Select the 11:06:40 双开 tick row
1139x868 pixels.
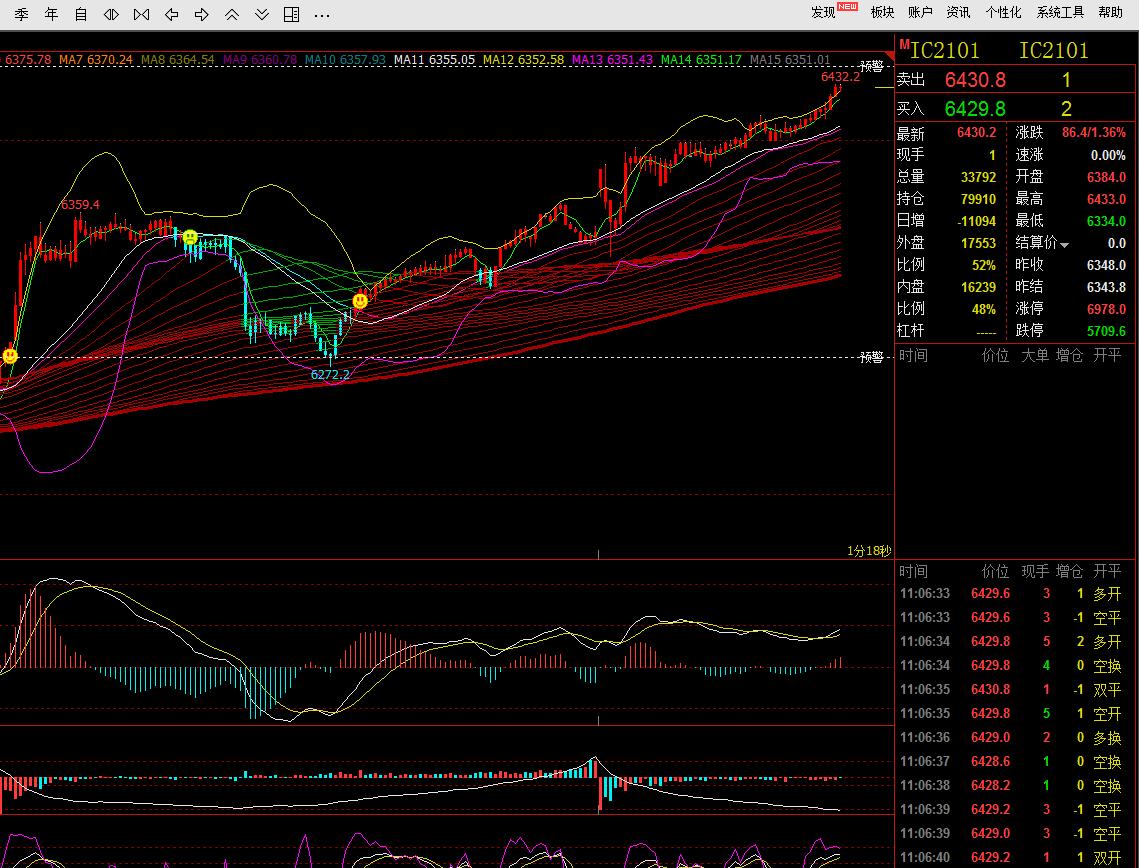point(1013,857)
